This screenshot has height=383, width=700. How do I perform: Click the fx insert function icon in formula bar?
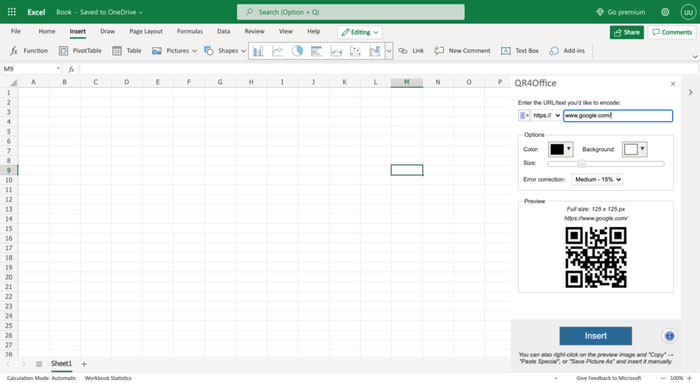click(x=71, y=69)
